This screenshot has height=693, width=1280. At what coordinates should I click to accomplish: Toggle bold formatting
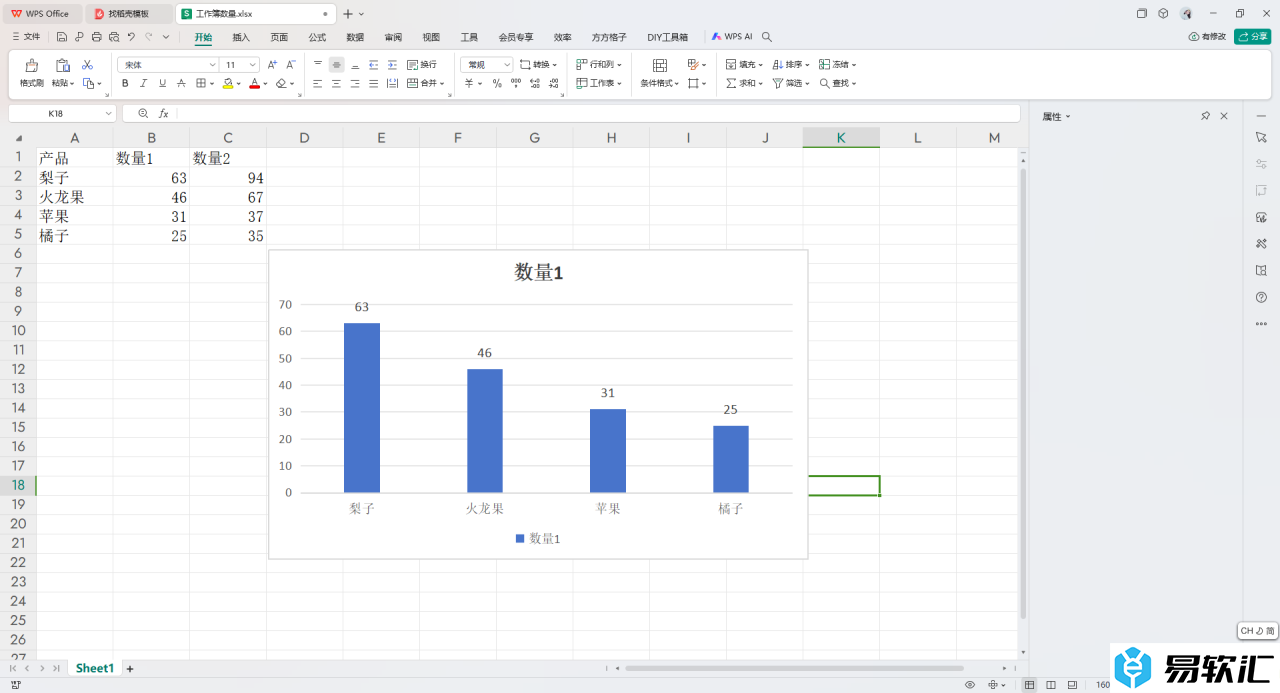click(x=125, y=84)
